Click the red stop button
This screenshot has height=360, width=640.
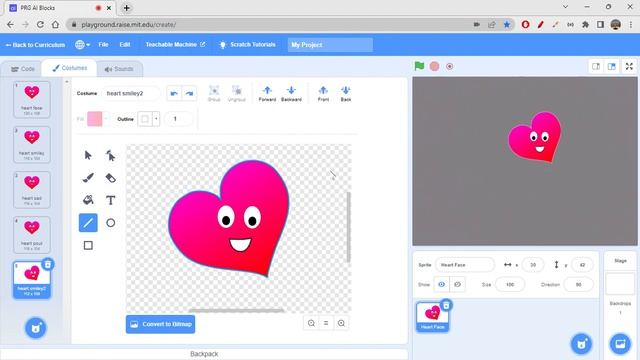(434, 66)
